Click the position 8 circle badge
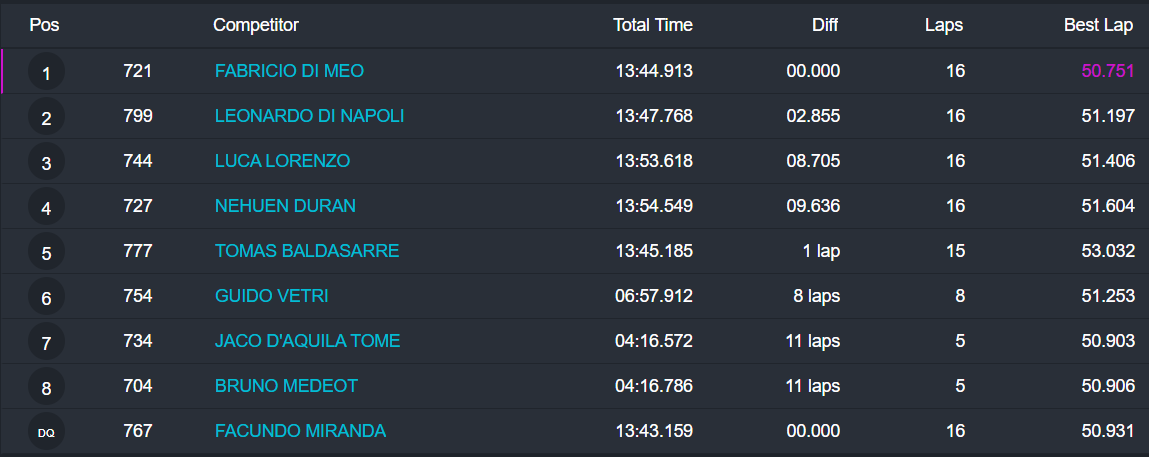The image size is (1149, 457). tap(46, 388)
